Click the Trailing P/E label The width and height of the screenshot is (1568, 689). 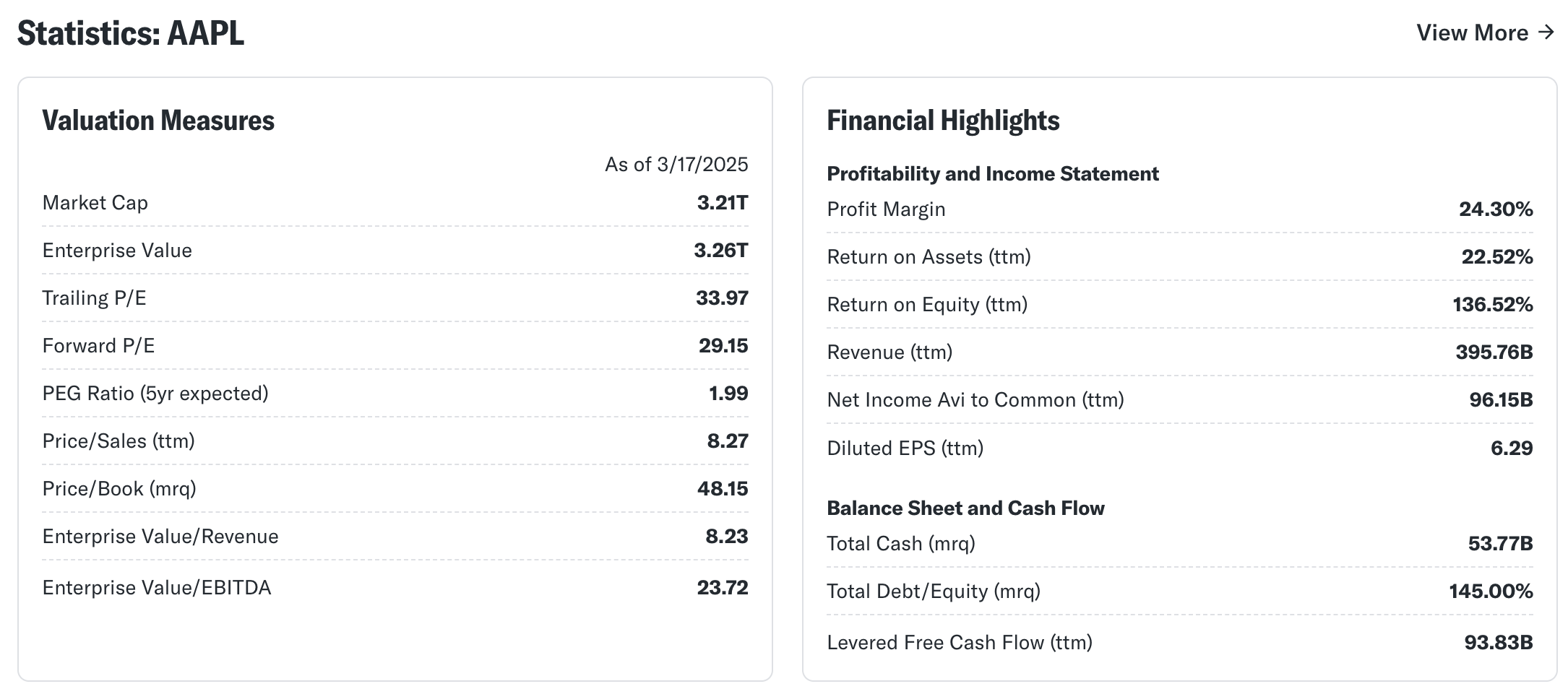pyautogui.click(x=94, y=298)
